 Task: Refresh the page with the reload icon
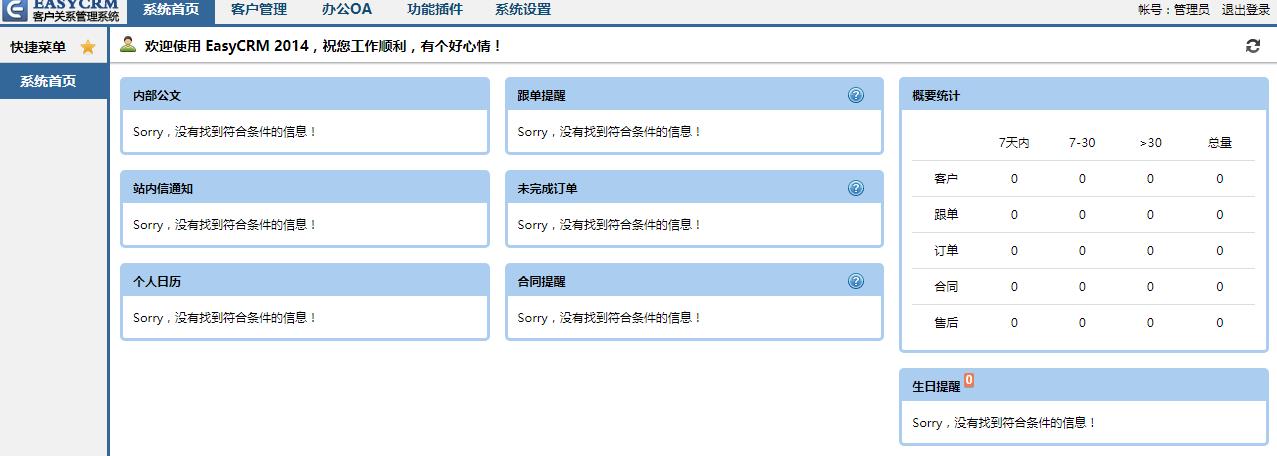(1253, 46)
